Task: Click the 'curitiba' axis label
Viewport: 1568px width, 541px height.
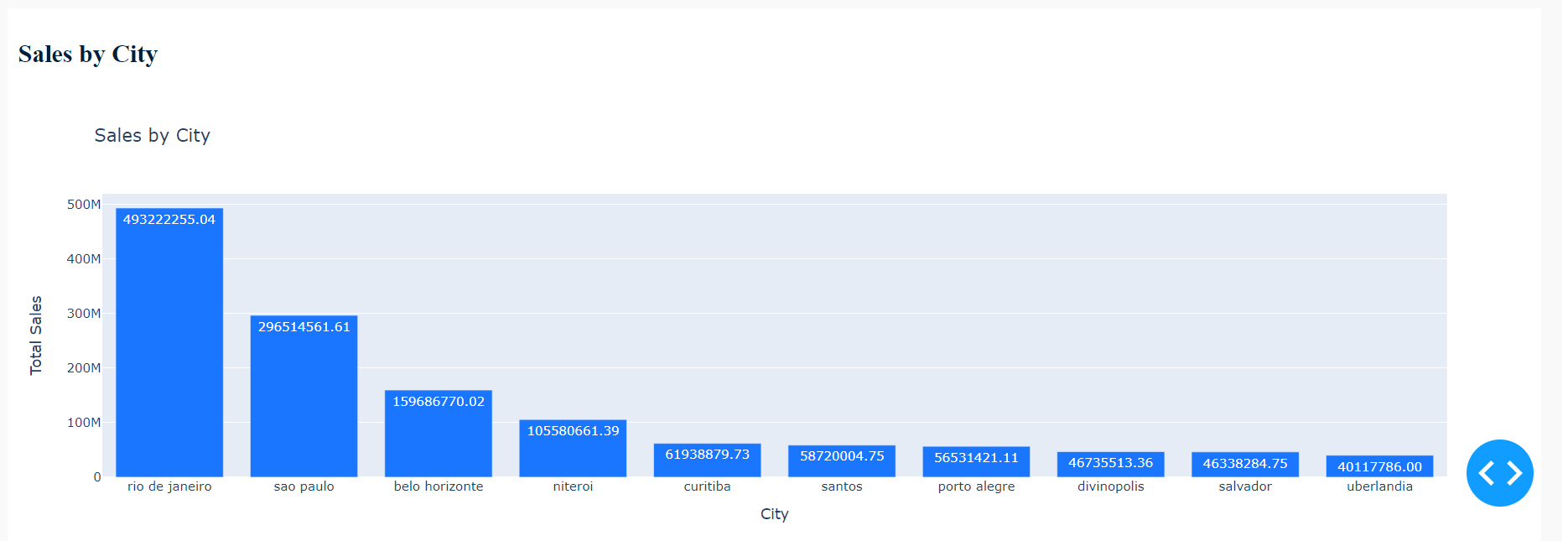Action: 707,486
